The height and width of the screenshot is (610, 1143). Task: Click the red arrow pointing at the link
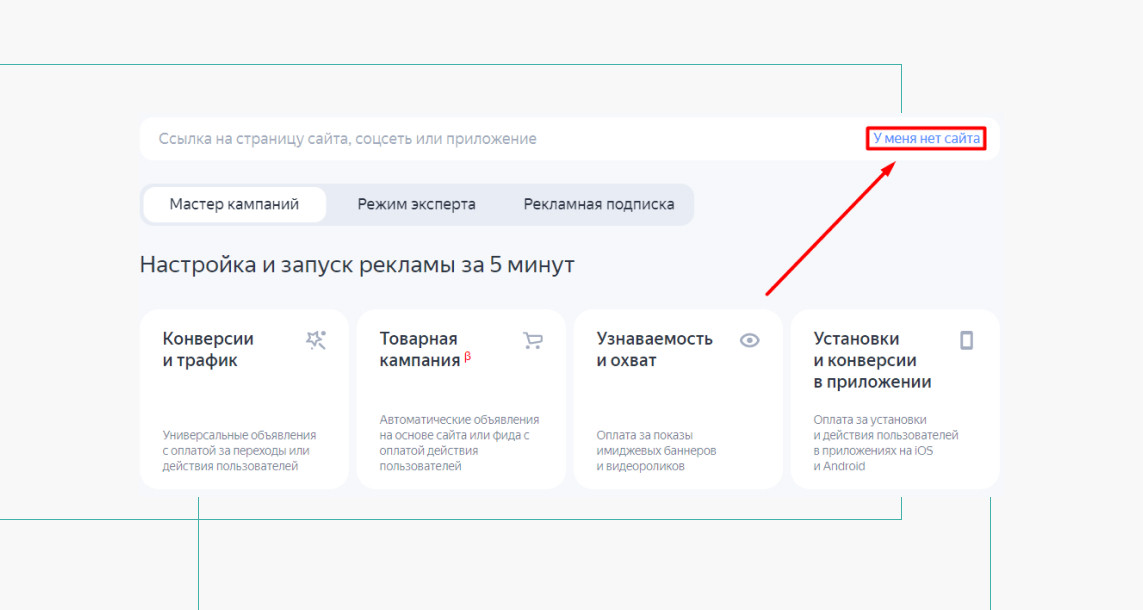(828, 229)
